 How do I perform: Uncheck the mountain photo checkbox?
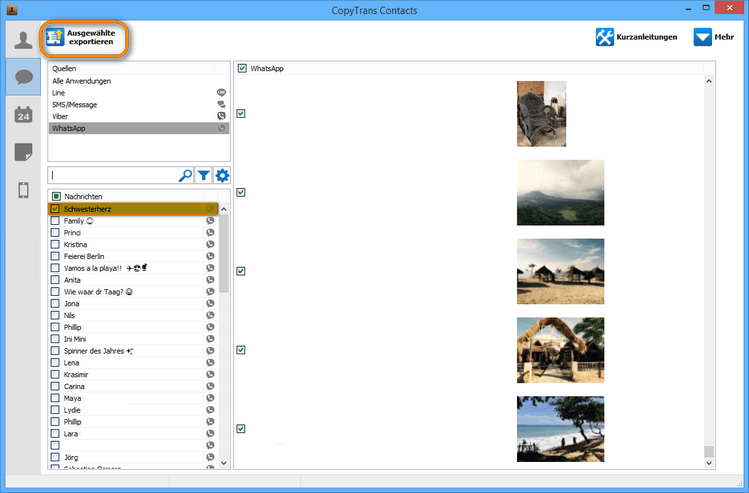coord(241,192)
